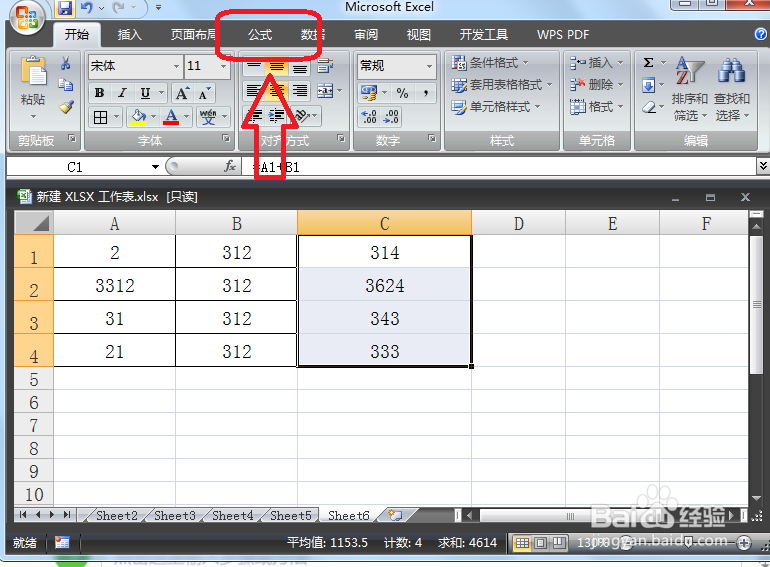Toggle wrap text icon

[325, 66]
